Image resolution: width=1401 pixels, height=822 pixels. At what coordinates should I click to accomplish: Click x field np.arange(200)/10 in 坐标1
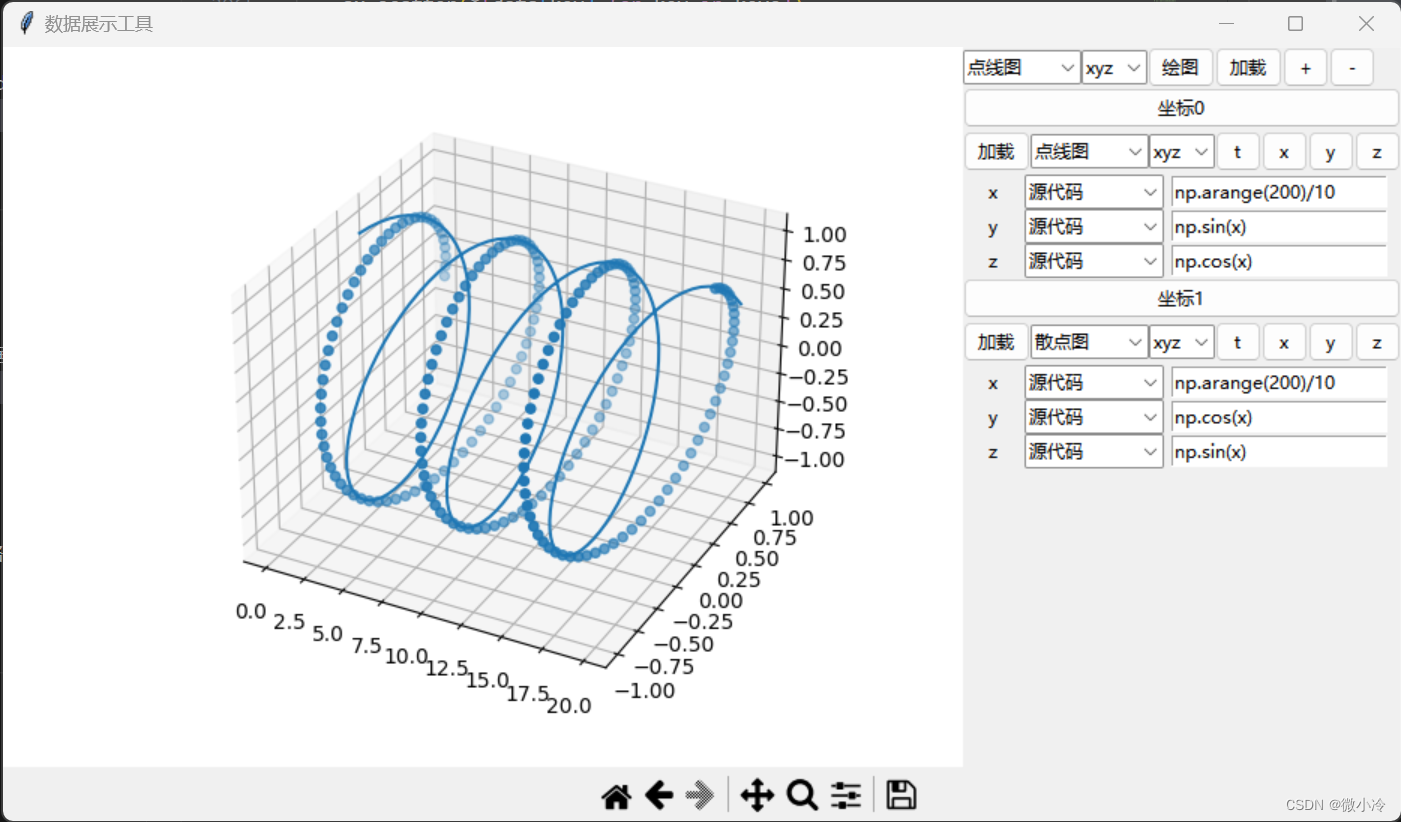pos(1279,382)
